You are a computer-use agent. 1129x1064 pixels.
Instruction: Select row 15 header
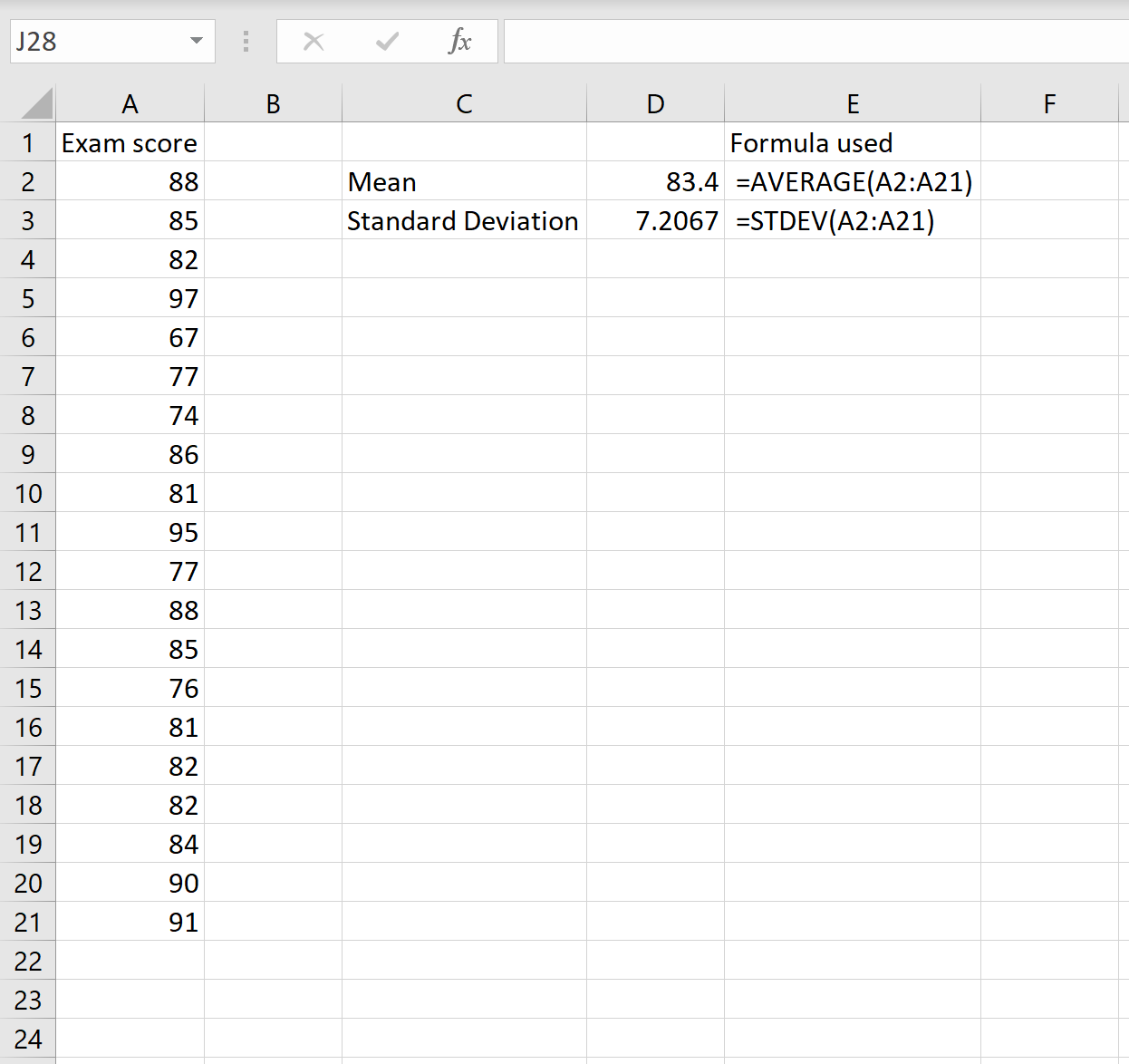[x=28, y=689]
